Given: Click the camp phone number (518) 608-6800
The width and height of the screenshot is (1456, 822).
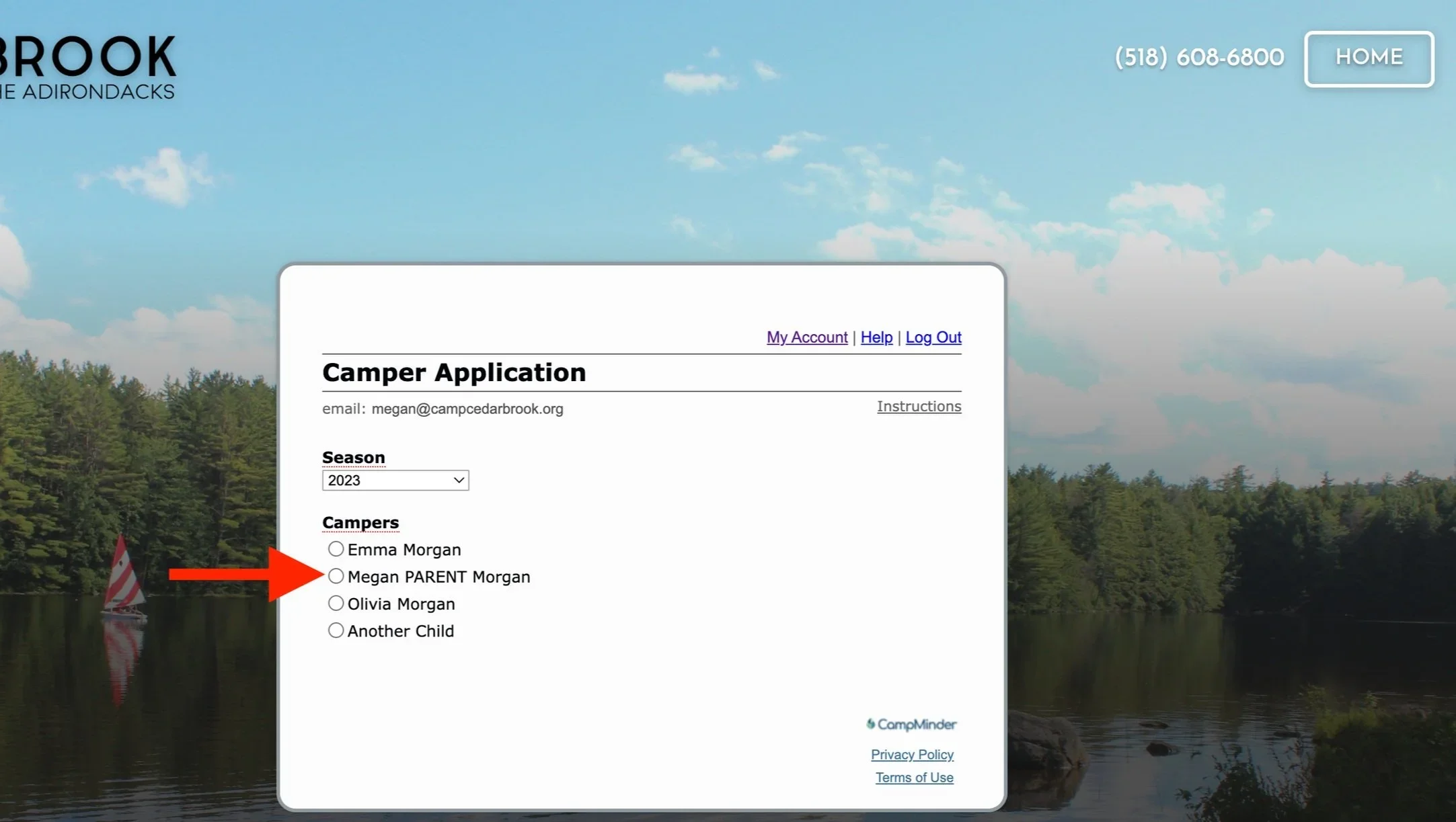Looking at the screenshot, I should pyautogui.click(x=1199, y=58).
